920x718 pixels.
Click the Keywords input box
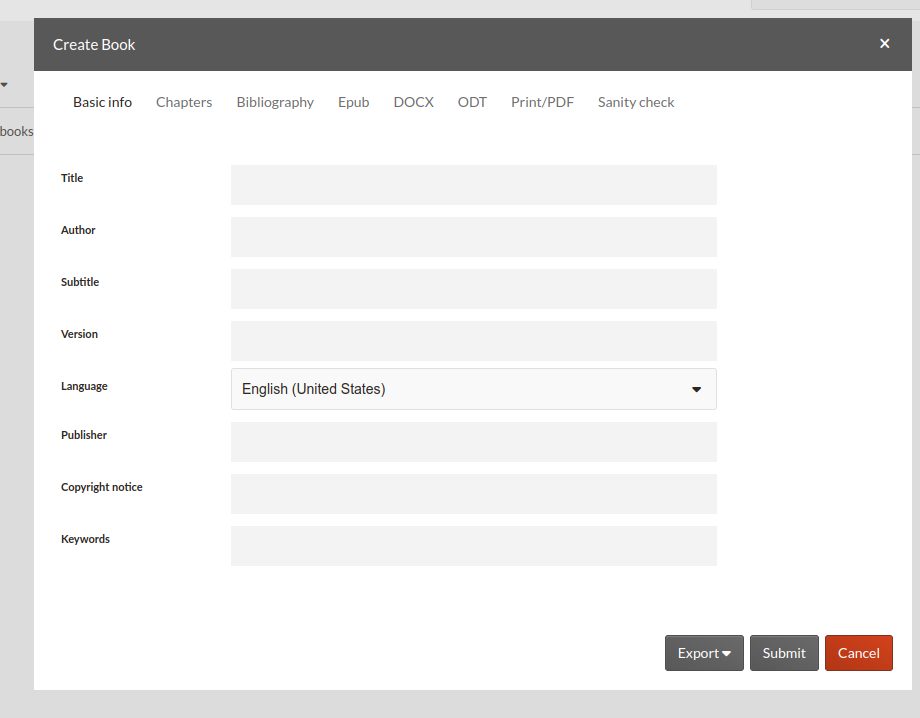coord(473,546)
